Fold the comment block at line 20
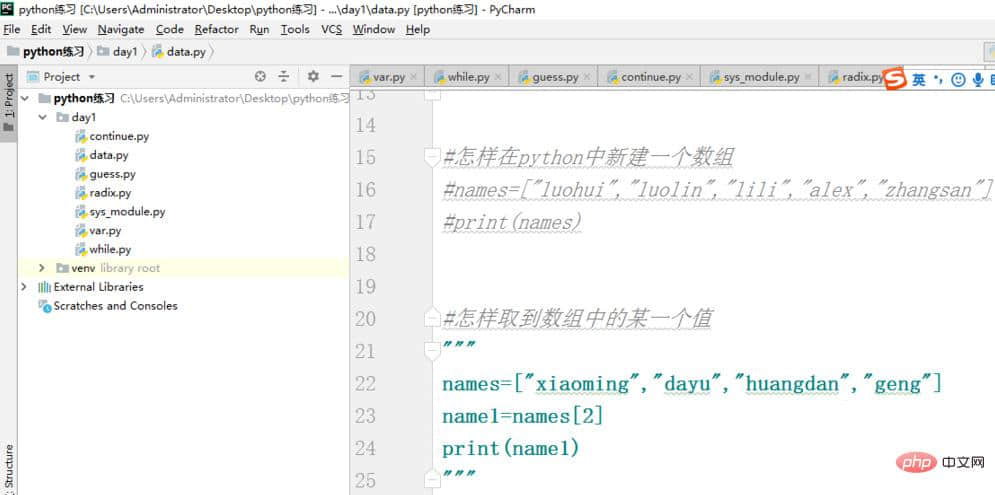Image resolution: width=995 pixels, height=495 pixels. coord(432,319)
